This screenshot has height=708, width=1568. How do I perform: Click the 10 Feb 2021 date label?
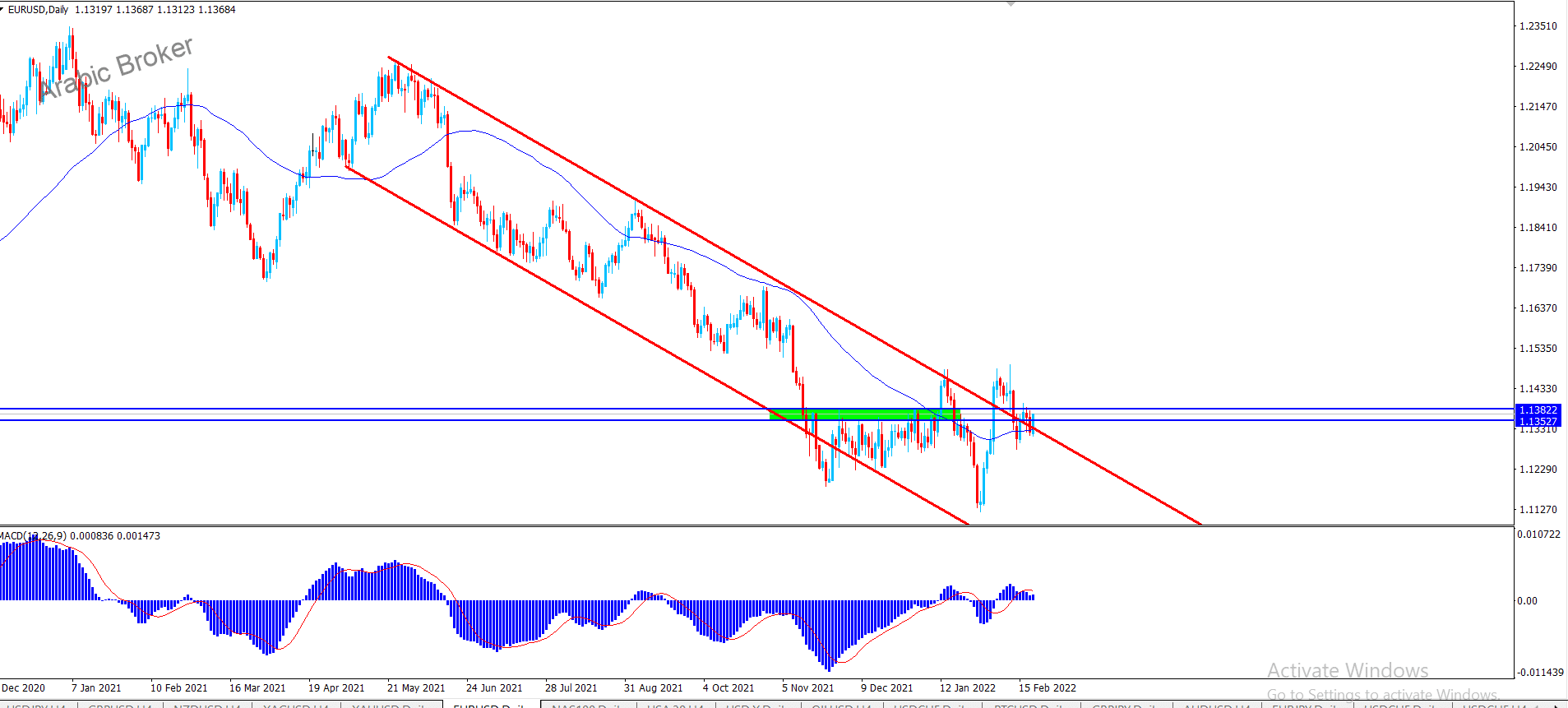[x=178, y=688]
